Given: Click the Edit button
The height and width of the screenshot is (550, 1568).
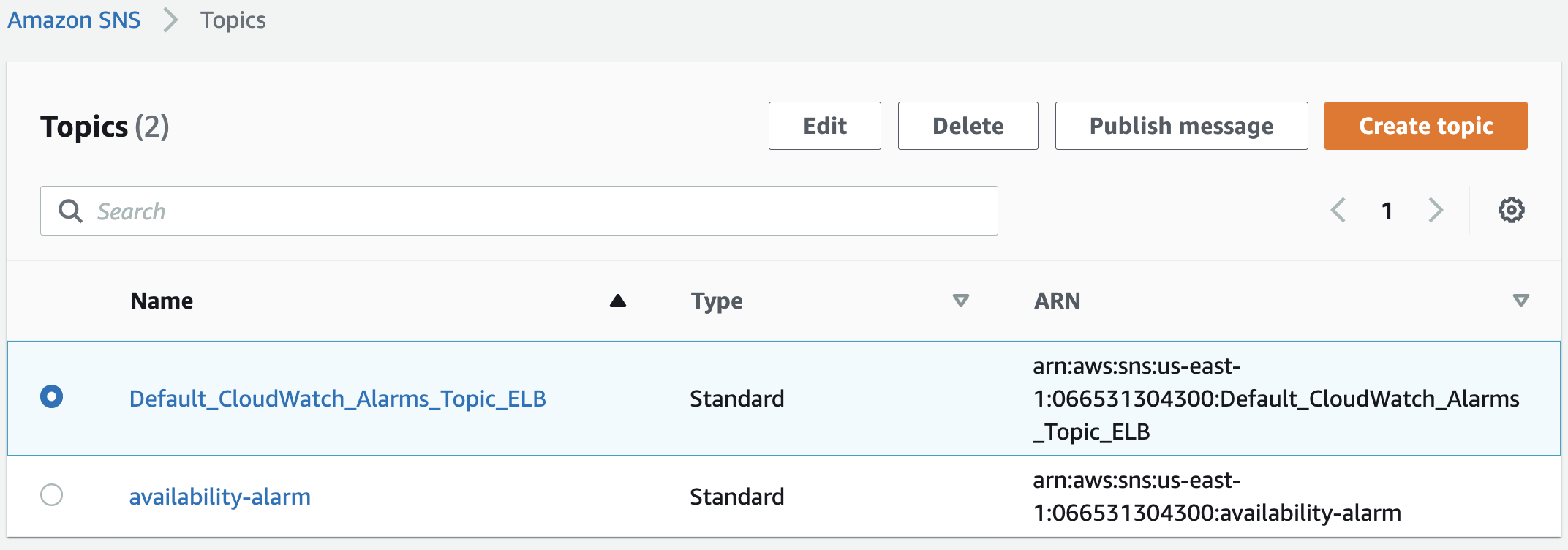Looking at the screenshot, I should tap(825, 126).
